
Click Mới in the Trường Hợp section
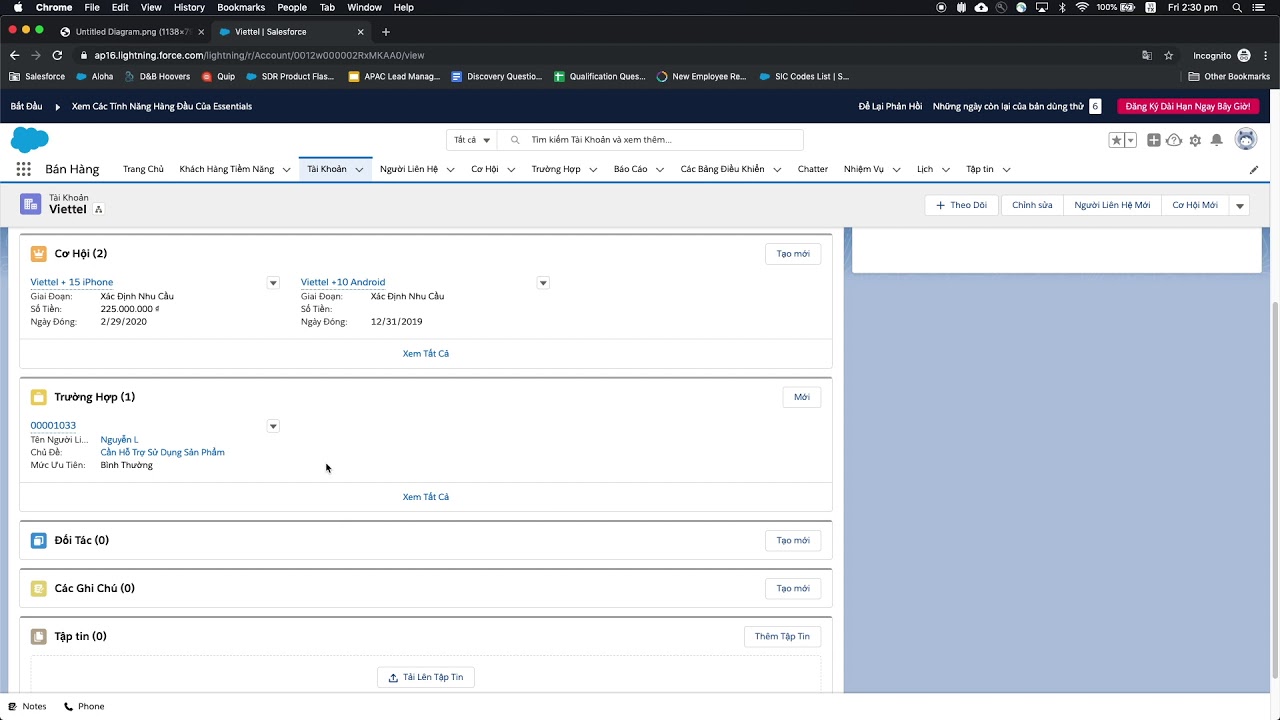[x=802, y=397]
